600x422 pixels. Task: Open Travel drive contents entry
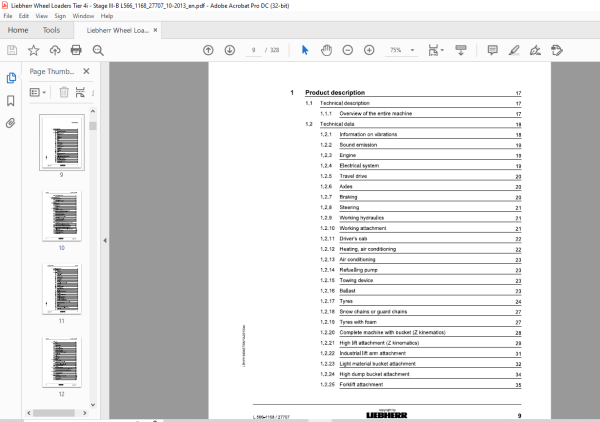[x=353, y=176]
